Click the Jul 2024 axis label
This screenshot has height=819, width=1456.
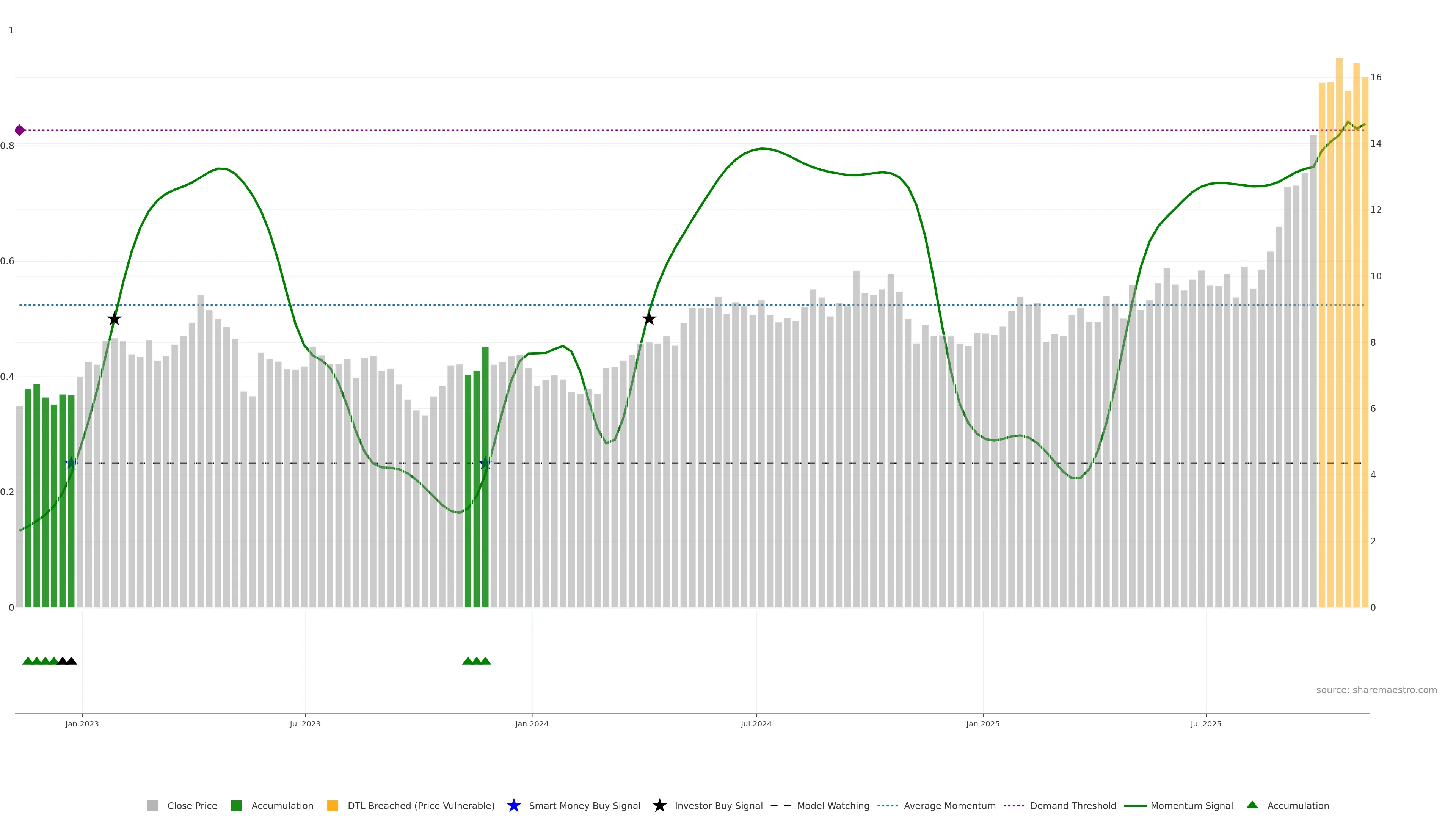coord(756,724)
